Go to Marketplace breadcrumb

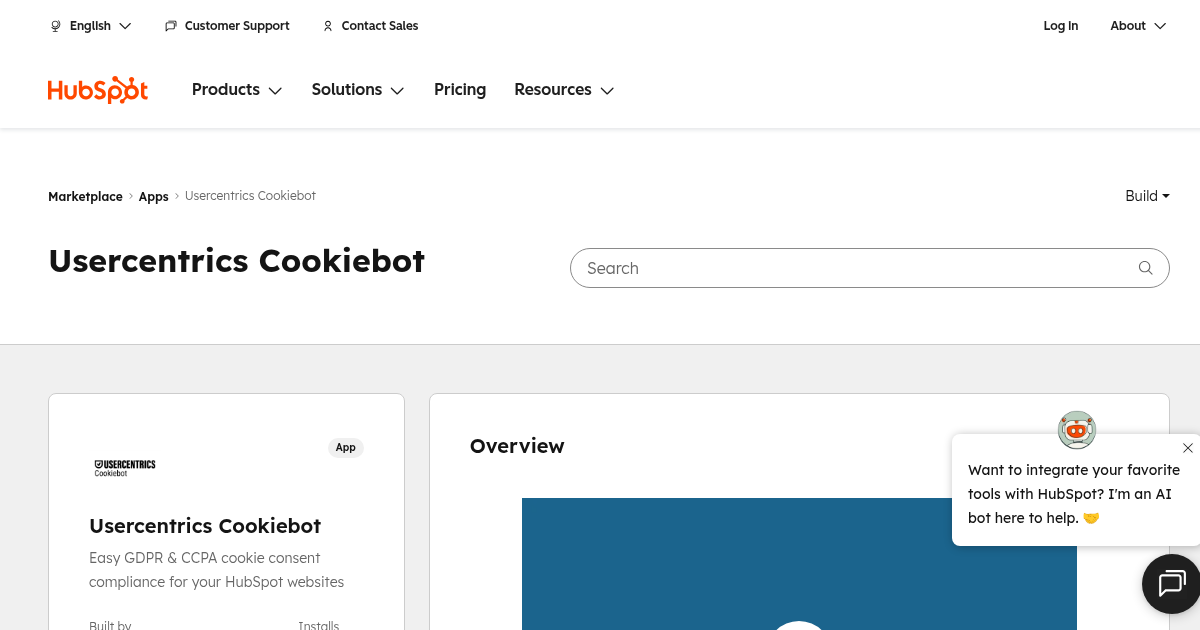pyautogui.click(x=85, y=197)
